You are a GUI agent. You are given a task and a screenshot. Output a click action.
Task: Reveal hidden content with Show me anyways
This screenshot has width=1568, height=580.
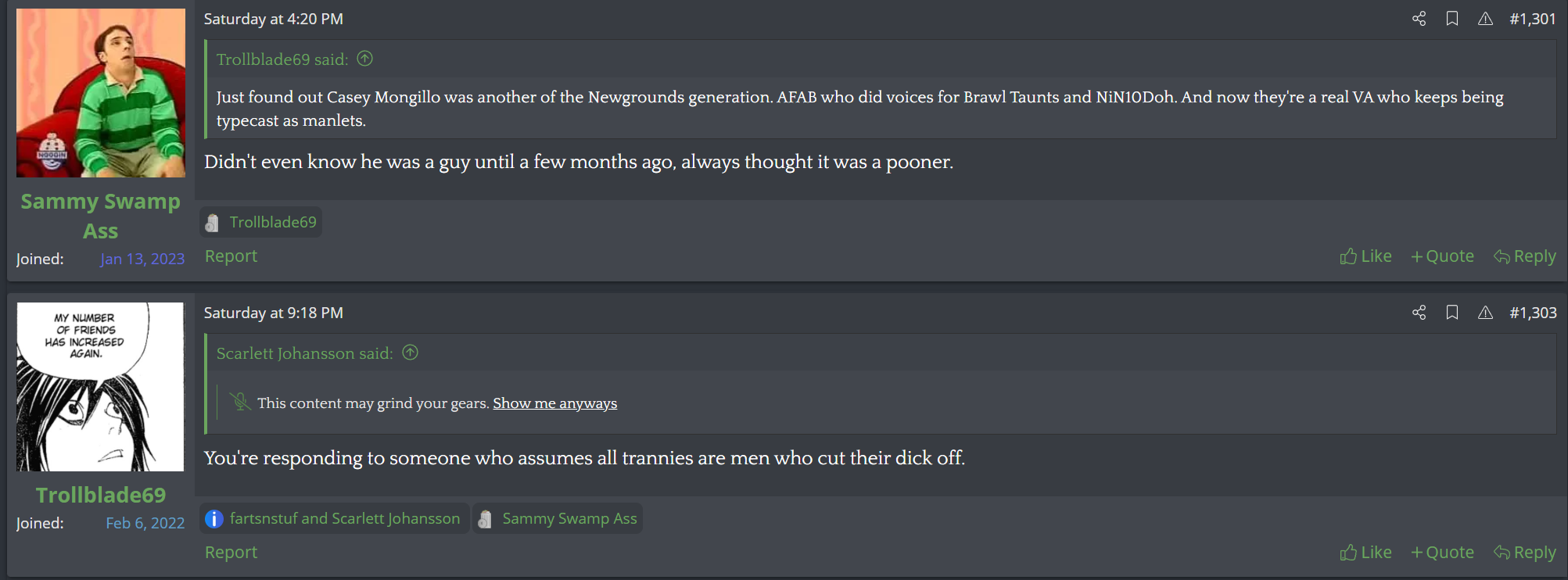pyautogui.click(x=554, y=403)
